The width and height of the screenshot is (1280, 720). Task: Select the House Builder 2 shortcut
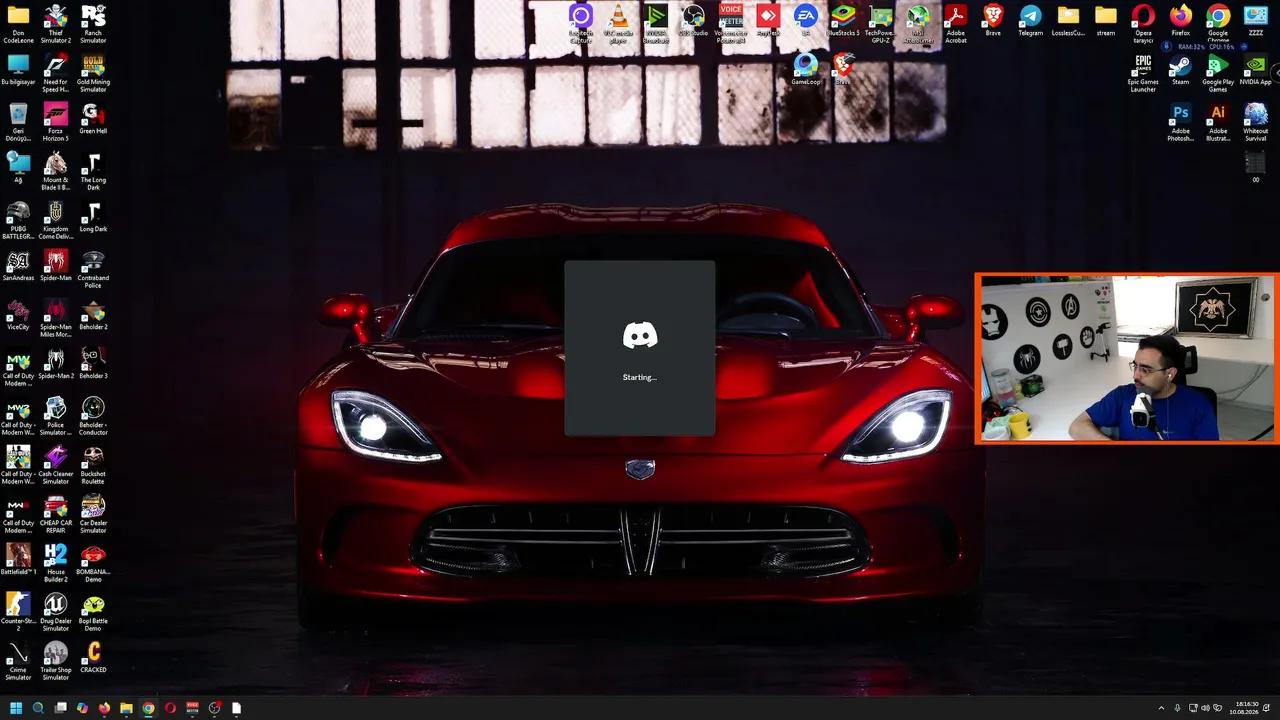56,563
